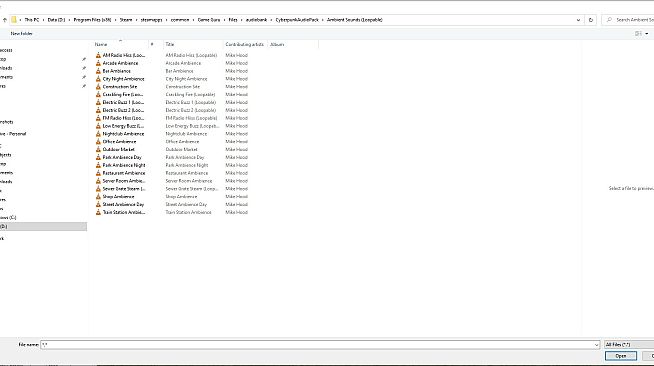Select the Crackling Fire file icon

tap(98, 95)
